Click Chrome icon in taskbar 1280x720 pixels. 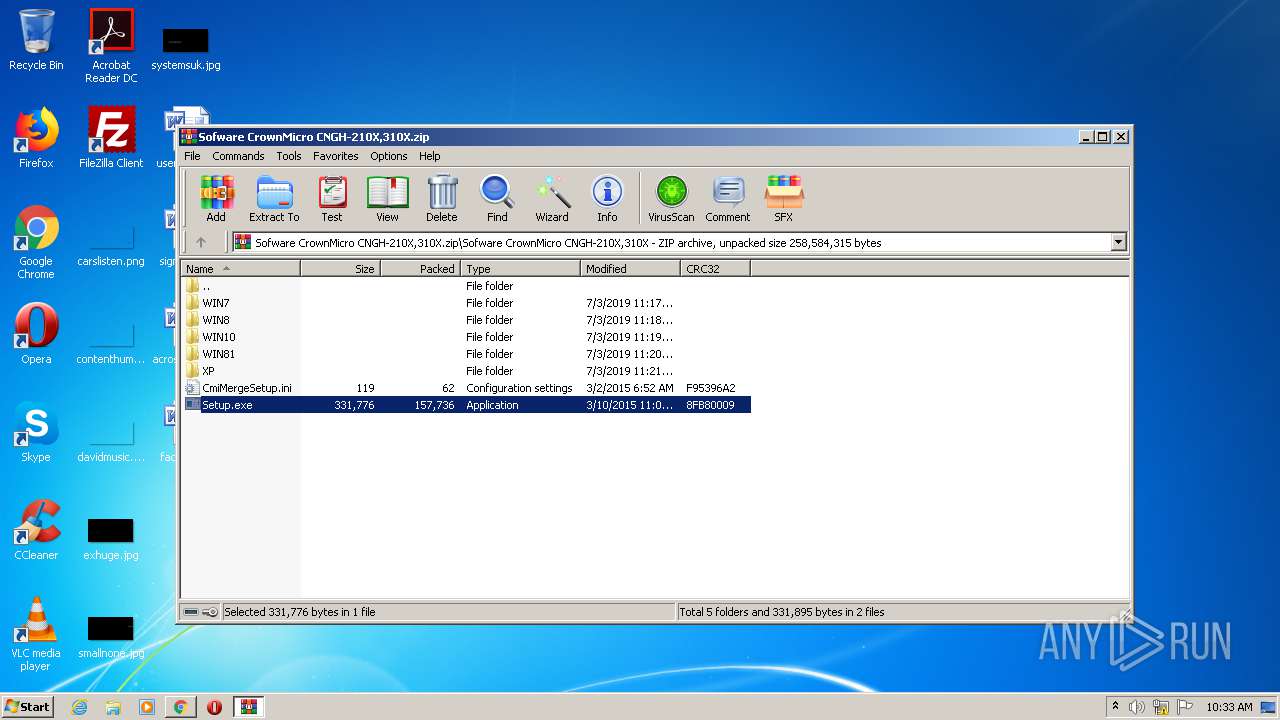180,707
